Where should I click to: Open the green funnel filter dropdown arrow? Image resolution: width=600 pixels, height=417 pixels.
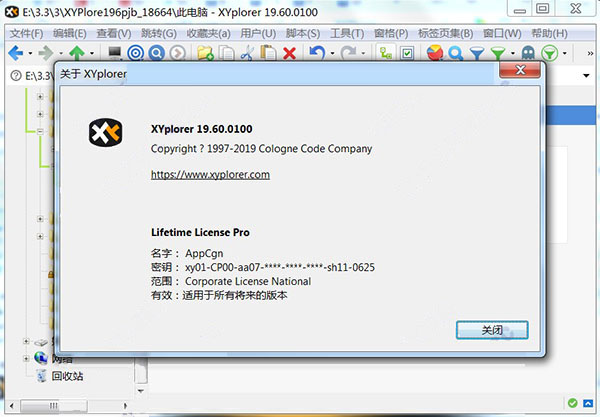(513, 53)
